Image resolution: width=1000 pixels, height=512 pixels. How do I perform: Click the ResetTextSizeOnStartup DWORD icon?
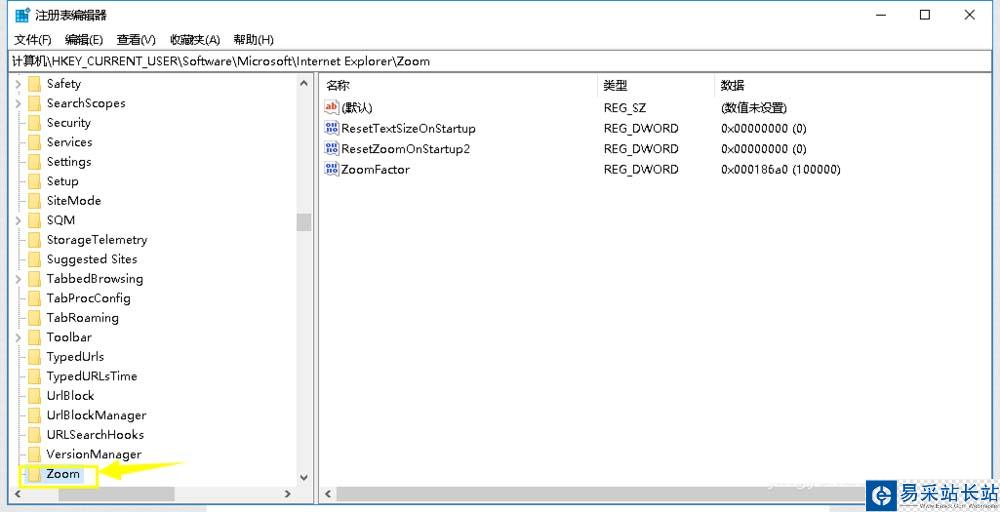pyautogui.click(x=332, y=128)
